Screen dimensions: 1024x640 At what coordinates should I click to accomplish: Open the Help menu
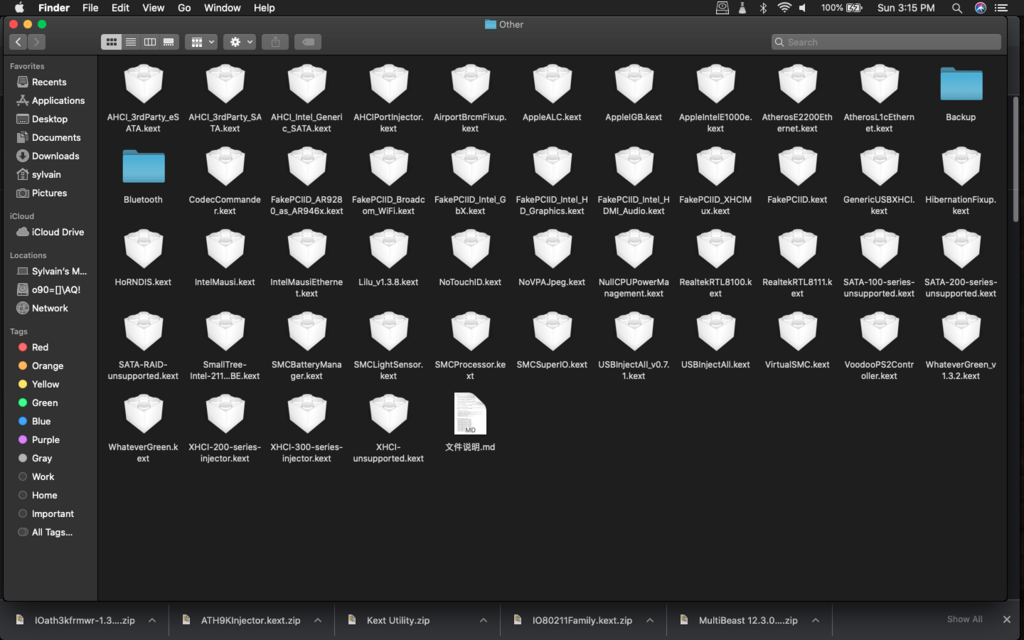[x=264, y=8]
